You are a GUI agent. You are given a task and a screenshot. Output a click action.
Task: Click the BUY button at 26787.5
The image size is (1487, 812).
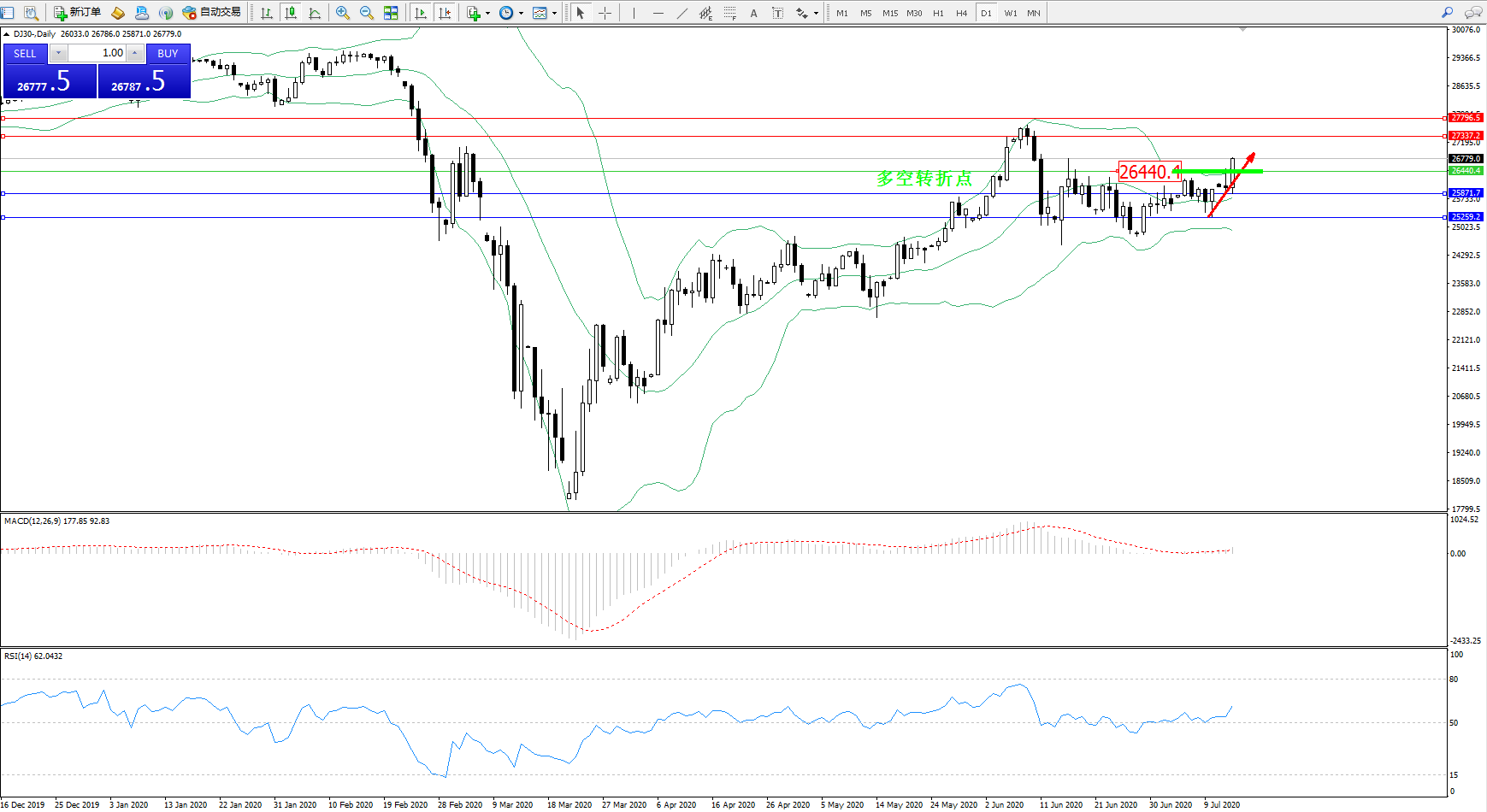pyautogui.click(x=144, y=81)
